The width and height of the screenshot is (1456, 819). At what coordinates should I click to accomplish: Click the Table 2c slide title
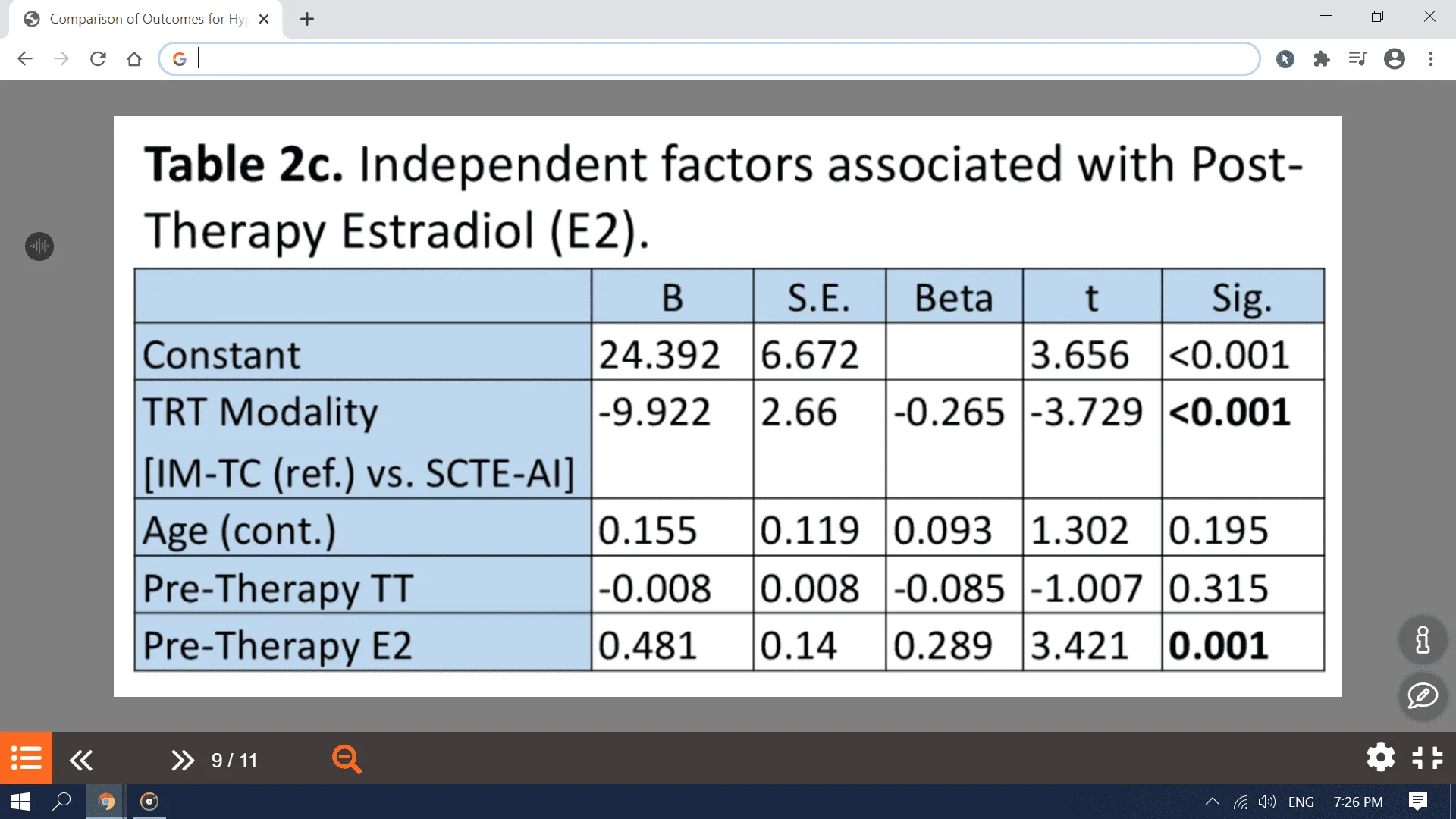point(723,197)
